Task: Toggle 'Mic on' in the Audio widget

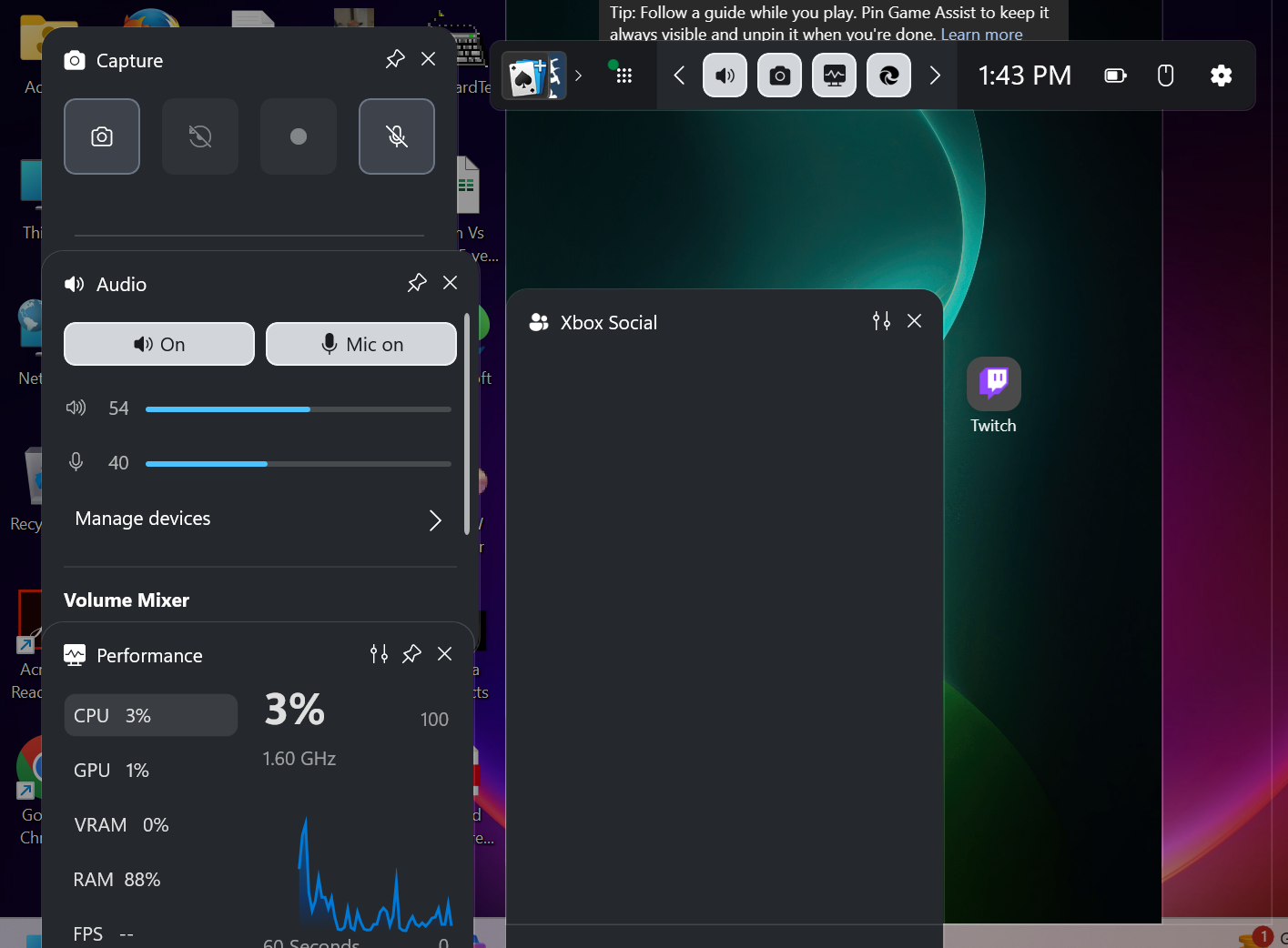Action: pos(360,344)
